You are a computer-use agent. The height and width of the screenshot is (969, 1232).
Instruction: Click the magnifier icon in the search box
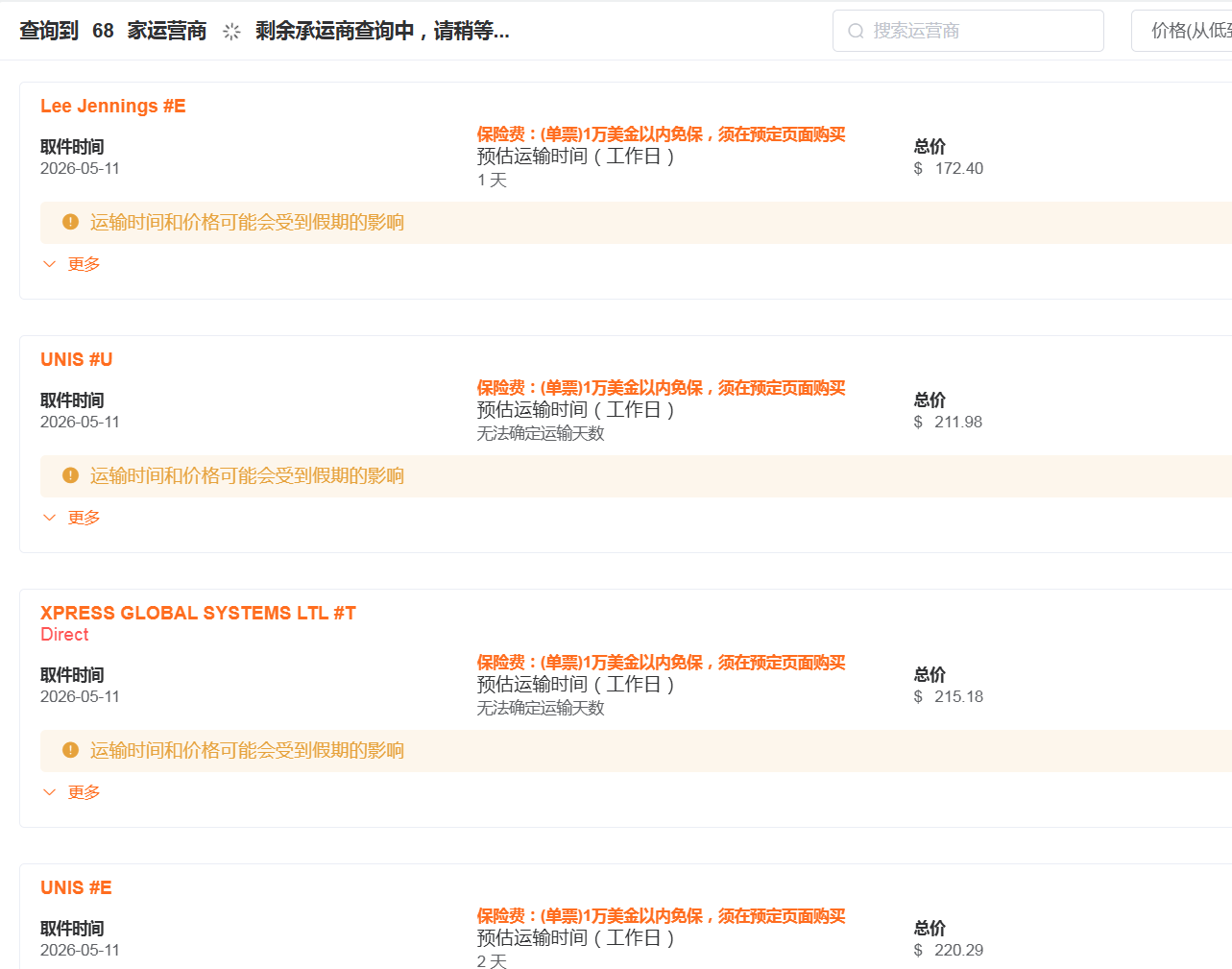(856, 31)
